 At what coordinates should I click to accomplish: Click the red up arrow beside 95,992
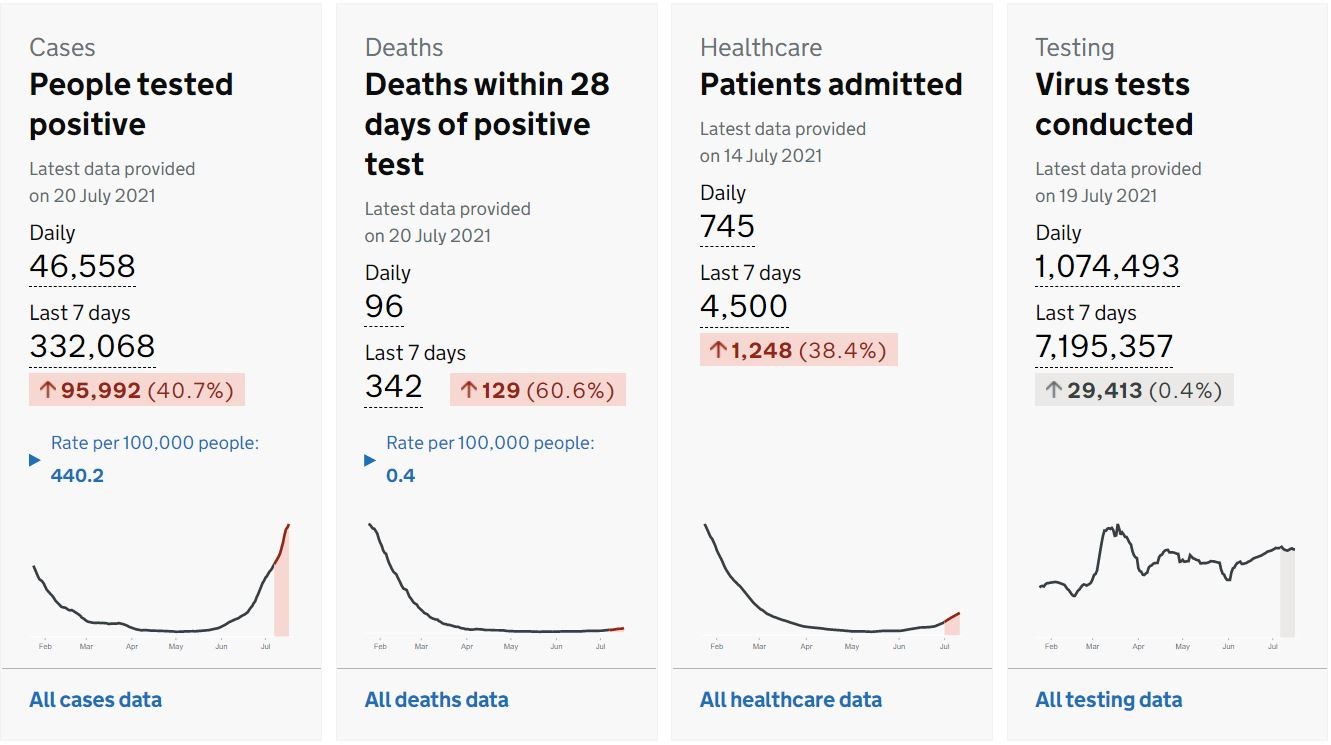tap(46, 390)
